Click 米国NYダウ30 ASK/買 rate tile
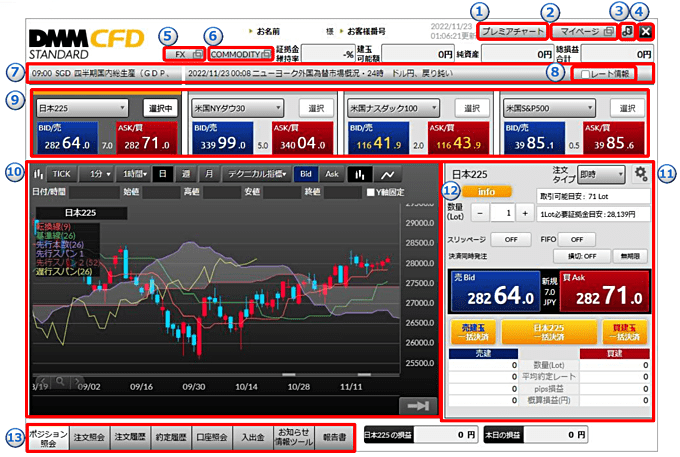 [303, 137]
